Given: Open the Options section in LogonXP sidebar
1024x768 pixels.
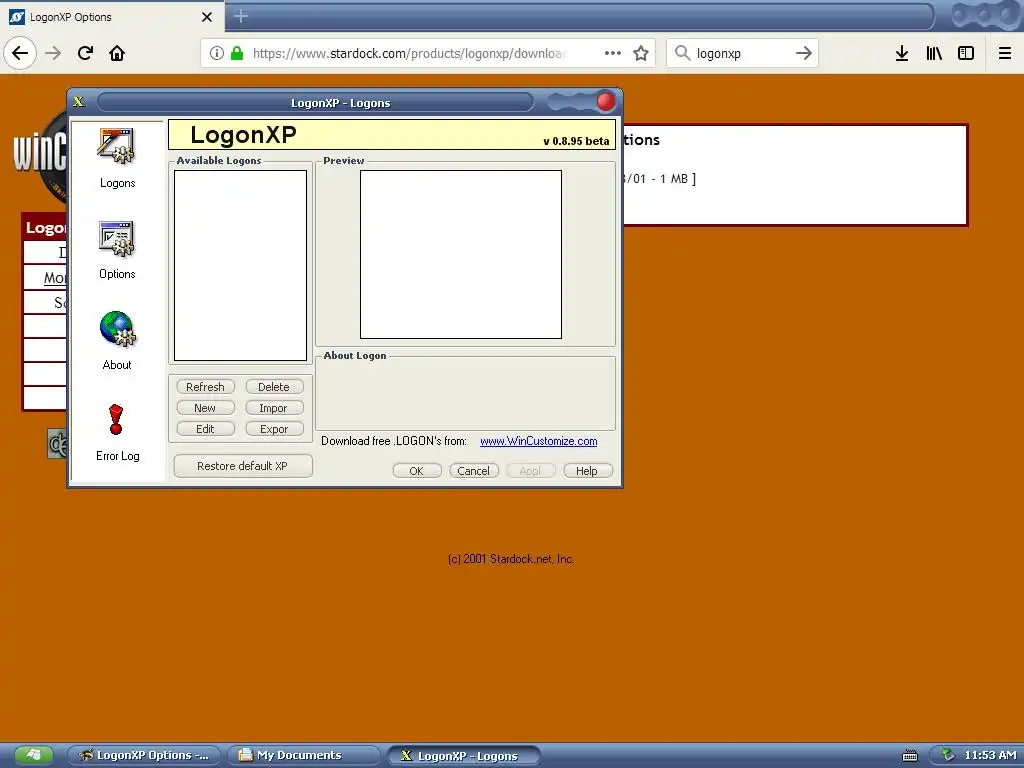Looking at the screenshot, I should tap(118, 250).
